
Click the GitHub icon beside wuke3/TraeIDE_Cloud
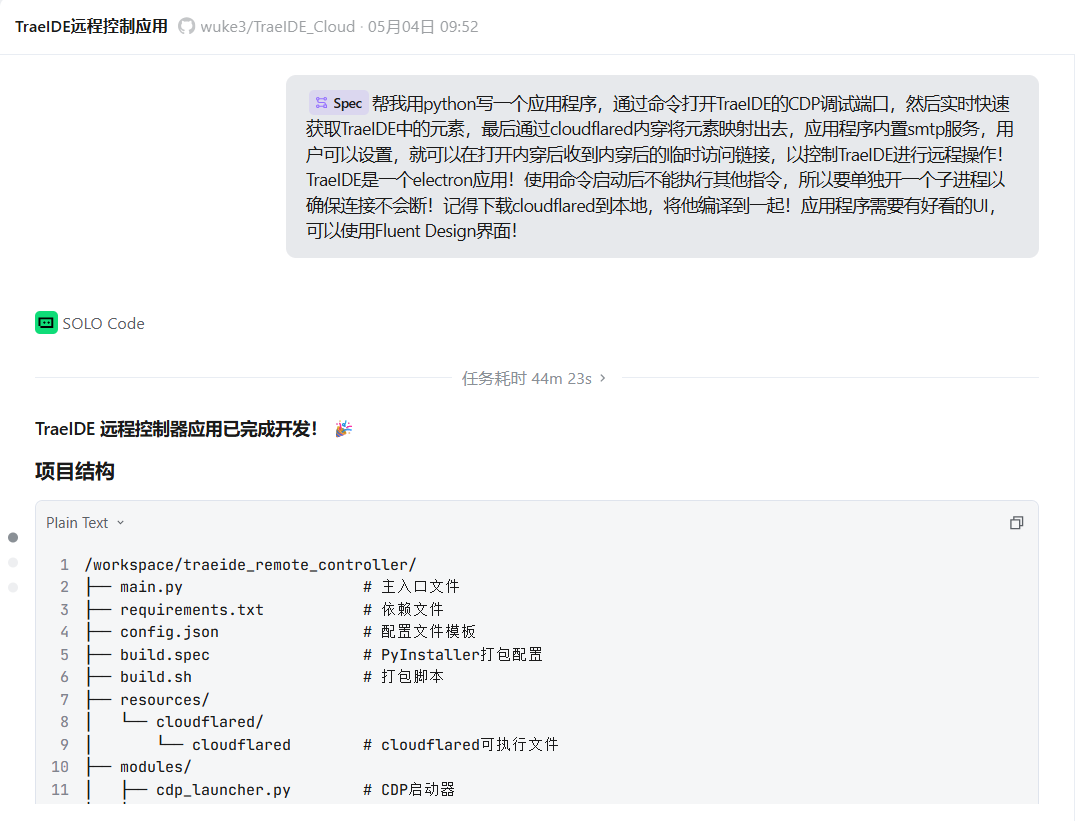(186, 27)
